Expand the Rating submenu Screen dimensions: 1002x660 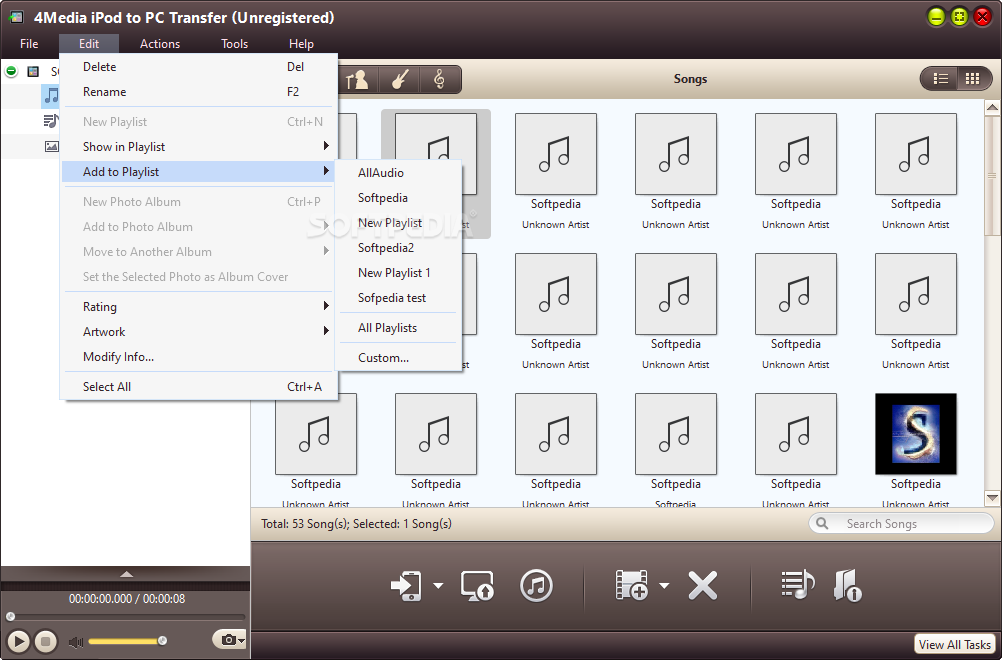[x=198, y=306]
